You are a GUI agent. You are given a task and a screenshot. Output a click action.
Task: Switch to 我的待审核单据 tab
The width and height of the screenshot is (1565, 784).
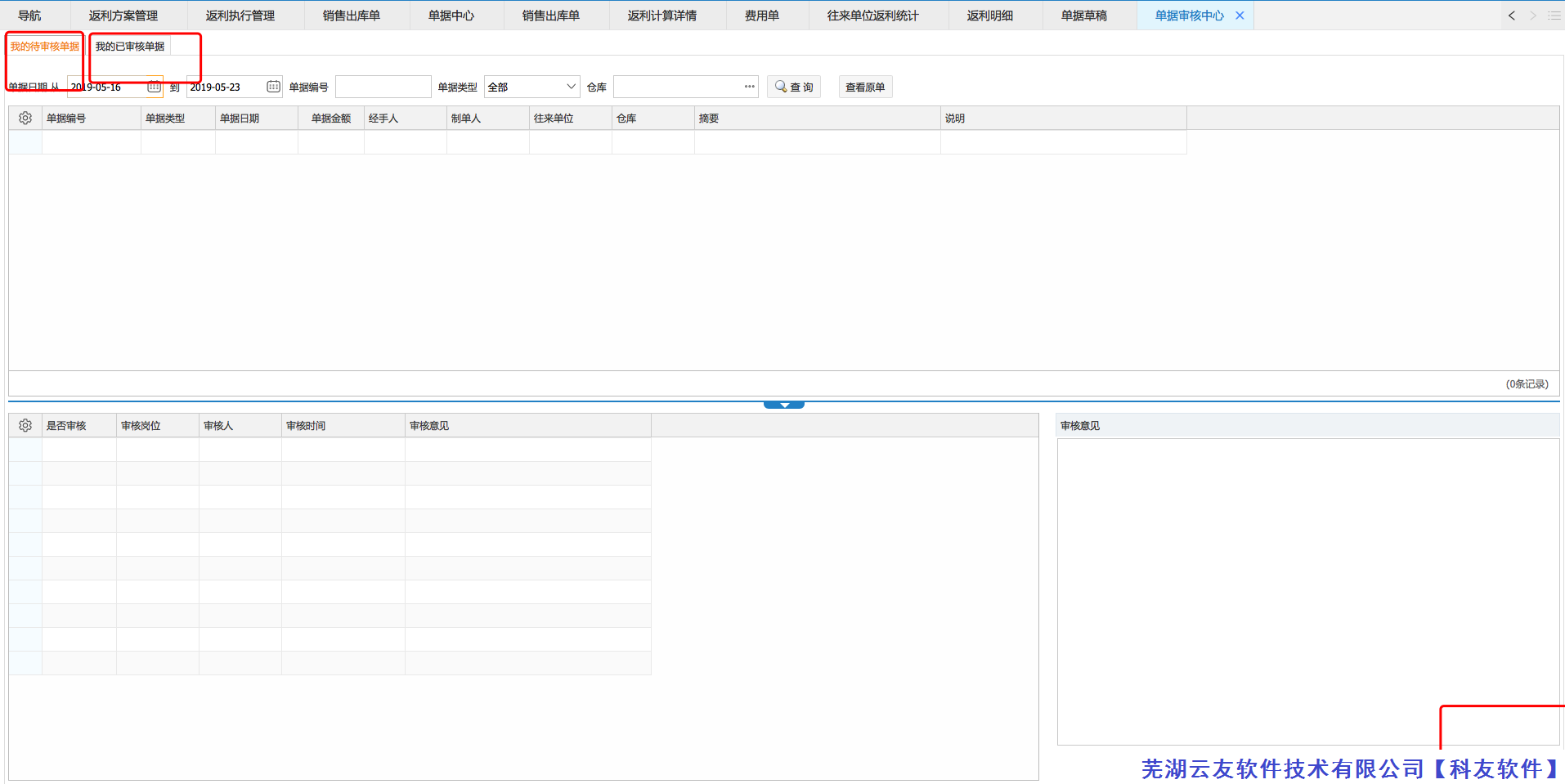tap(45, 47)
